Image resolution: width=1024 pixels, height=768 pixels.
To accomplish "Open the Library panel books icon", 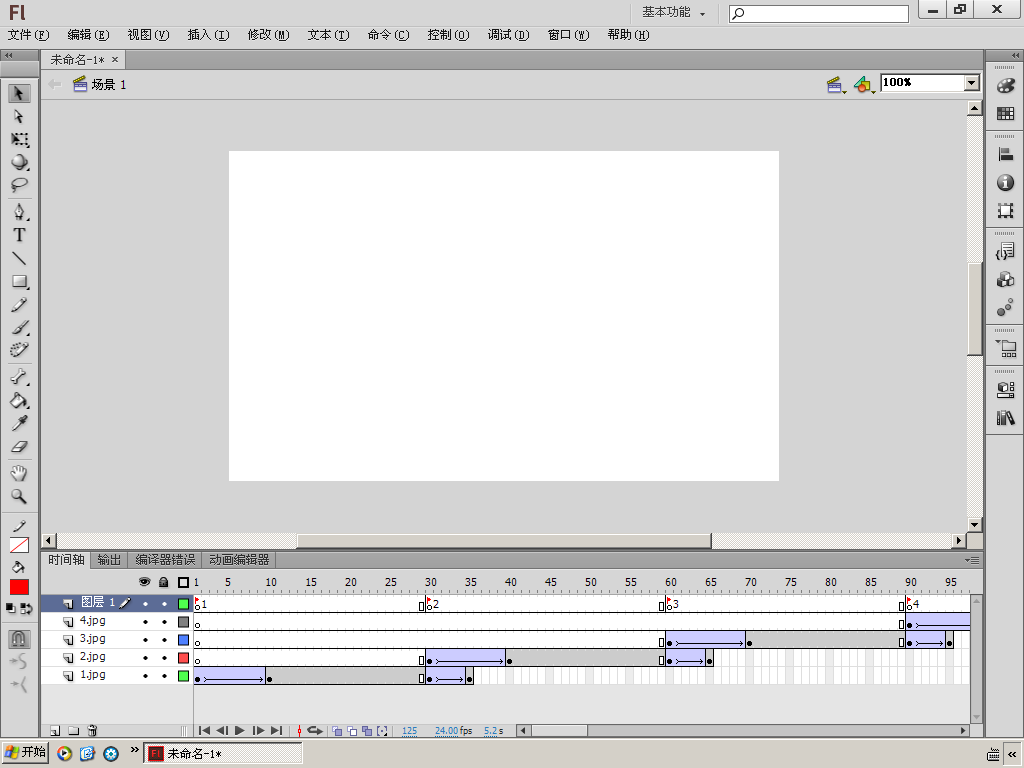I will click(1005, 418).
